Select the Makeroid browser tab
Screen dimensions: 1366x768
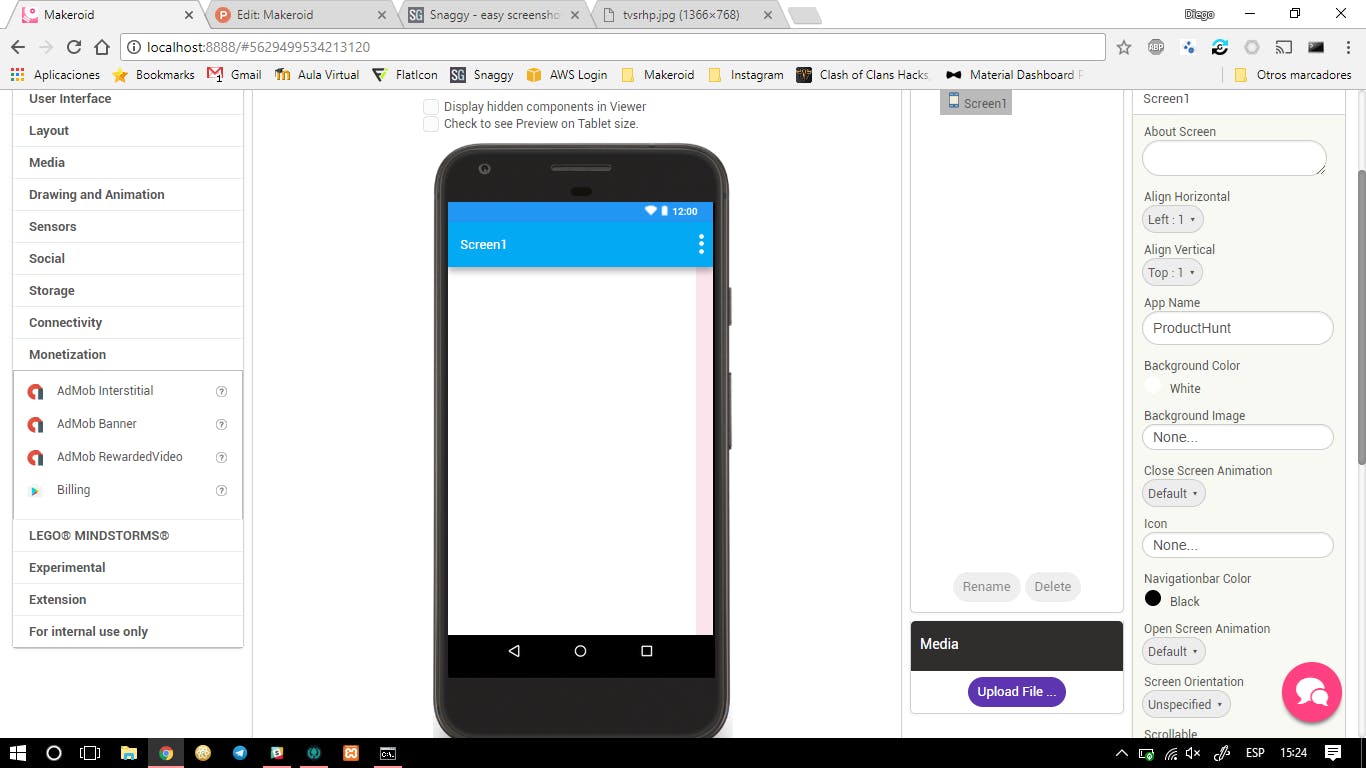[x=107, y=15]
